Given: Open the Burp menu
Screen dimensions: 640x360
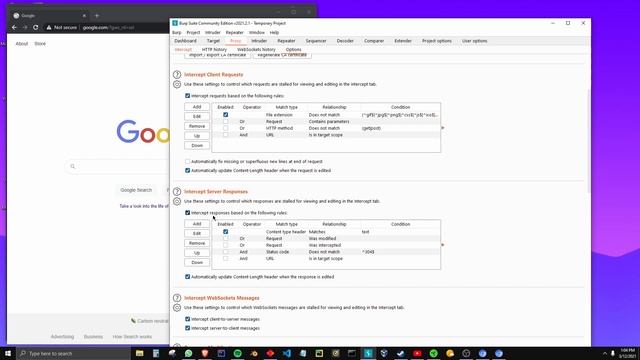Looking at the screenshot, I should (177, 33).
